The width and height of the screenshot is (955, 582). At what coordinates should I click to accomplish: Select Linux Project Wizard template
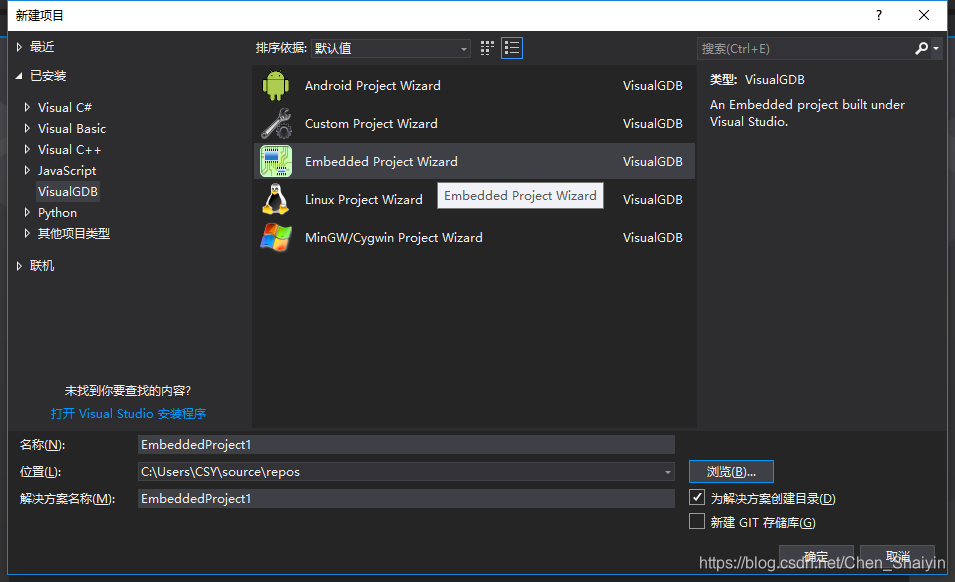474,199
